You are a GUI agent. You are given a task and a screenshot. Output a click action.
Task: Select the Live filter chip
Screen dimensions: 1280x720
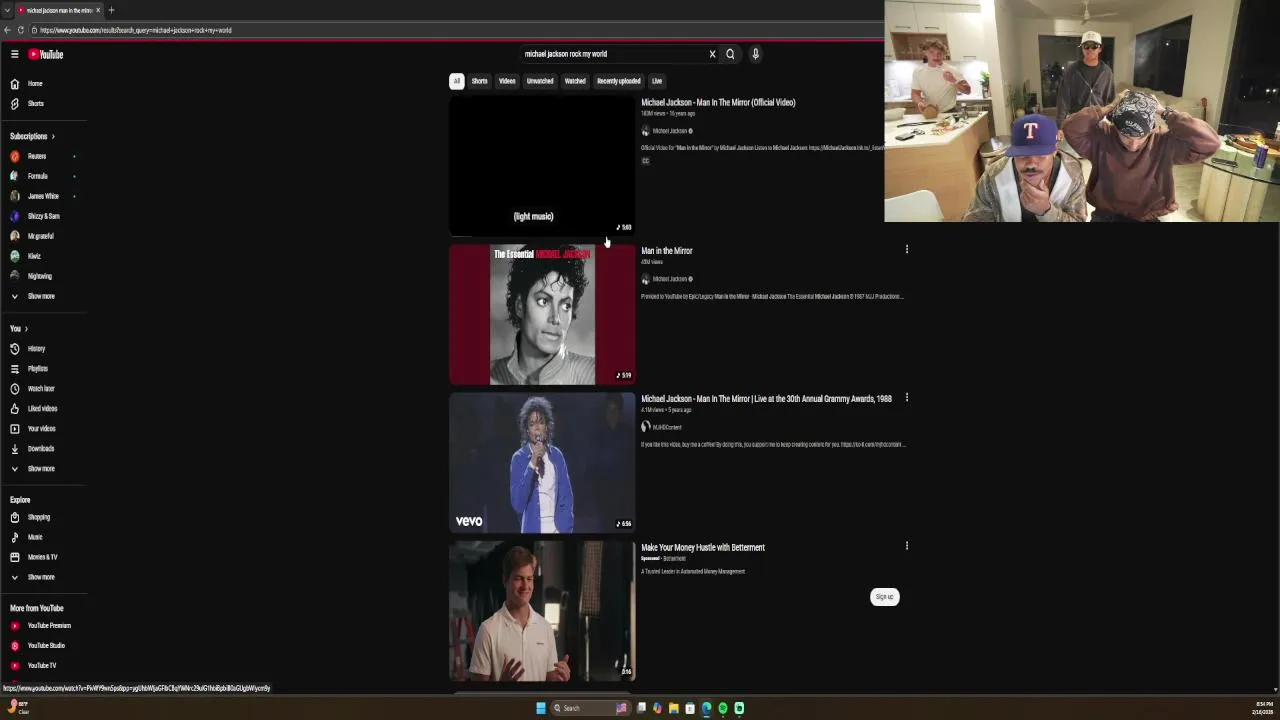coord(657,81)
